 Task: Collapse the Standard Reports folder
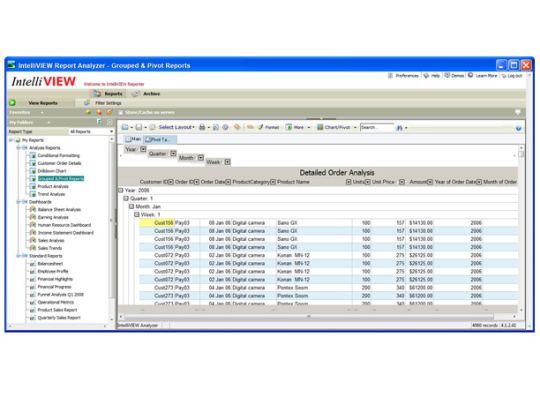click(19, 256)
